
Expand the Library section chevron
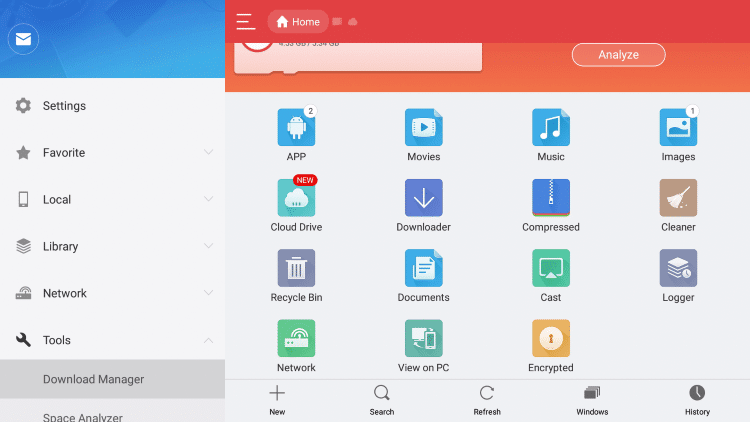[208, 246]
